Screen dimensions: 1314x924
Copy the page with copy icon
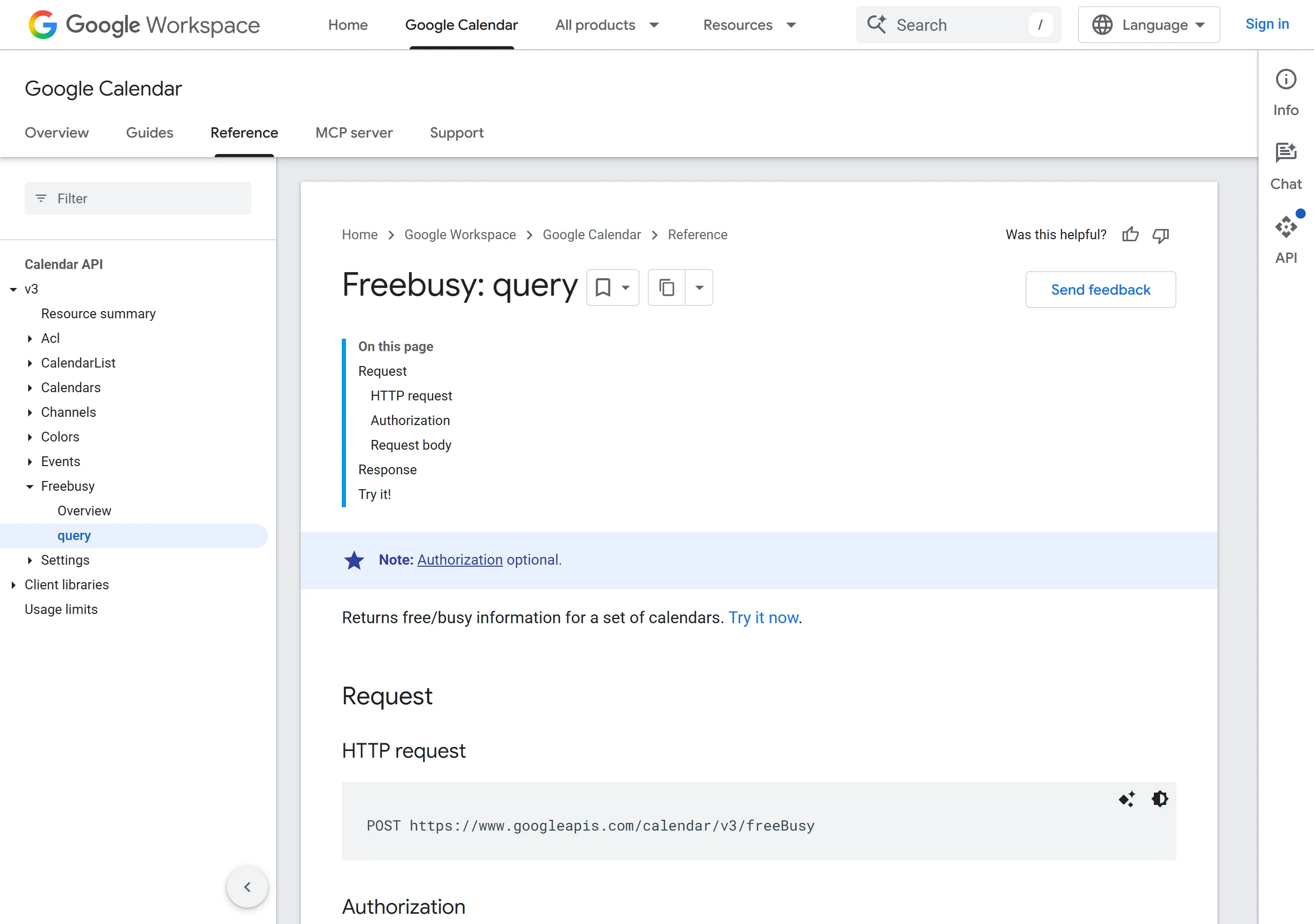[666, 287]
